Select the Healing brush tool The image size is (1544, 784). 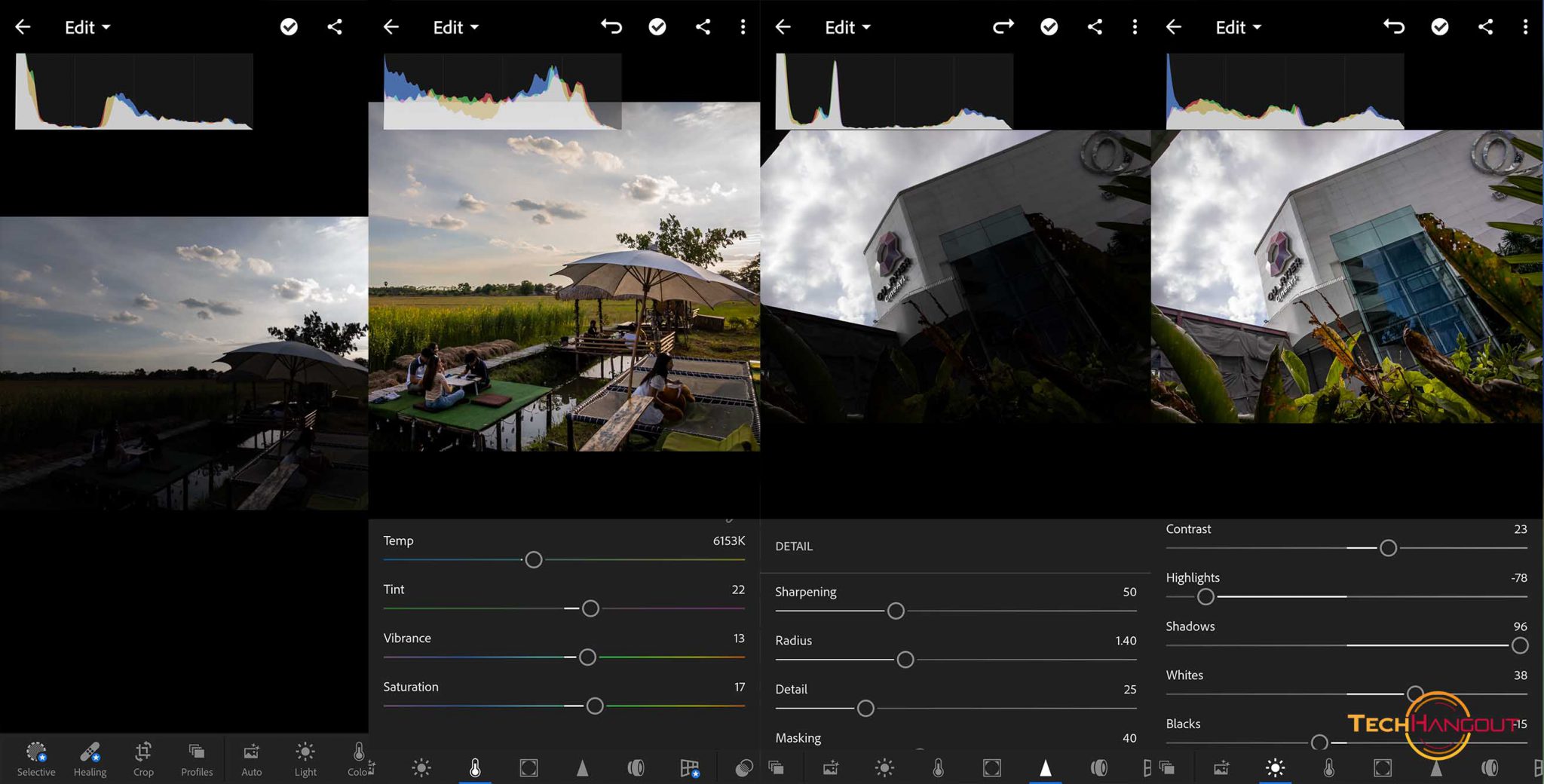coord(90,759)
